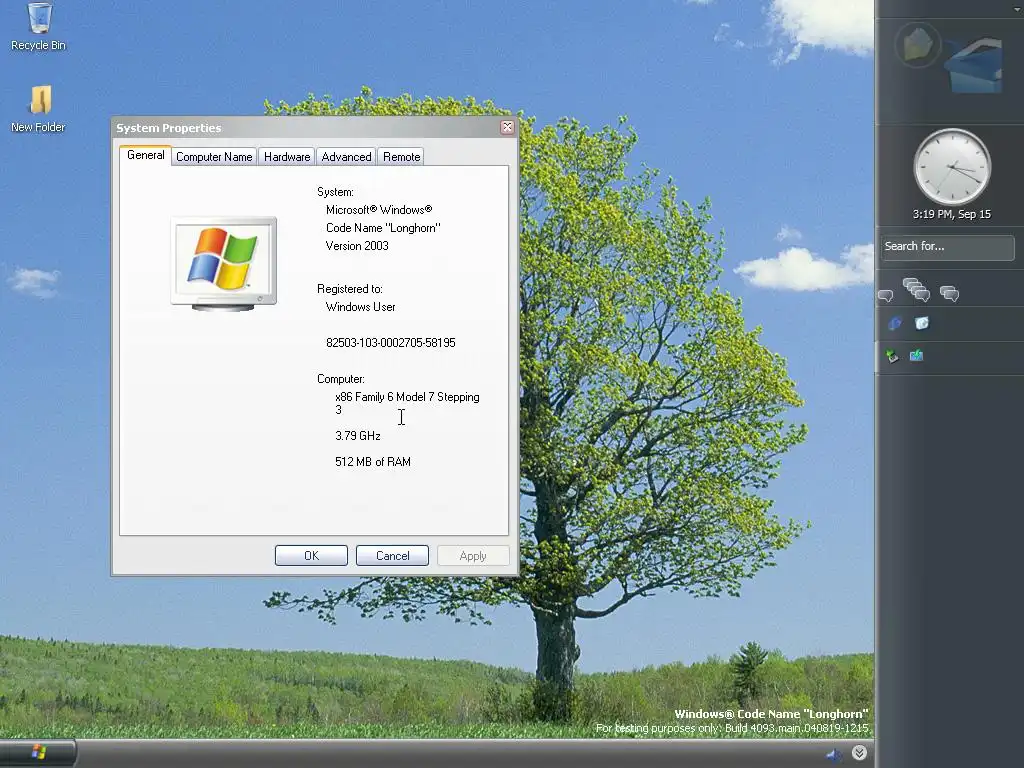This screenshot has width=1024, height=768.
Task: Click the greyed-out Apply button
Action: click(x=473, y=556)
